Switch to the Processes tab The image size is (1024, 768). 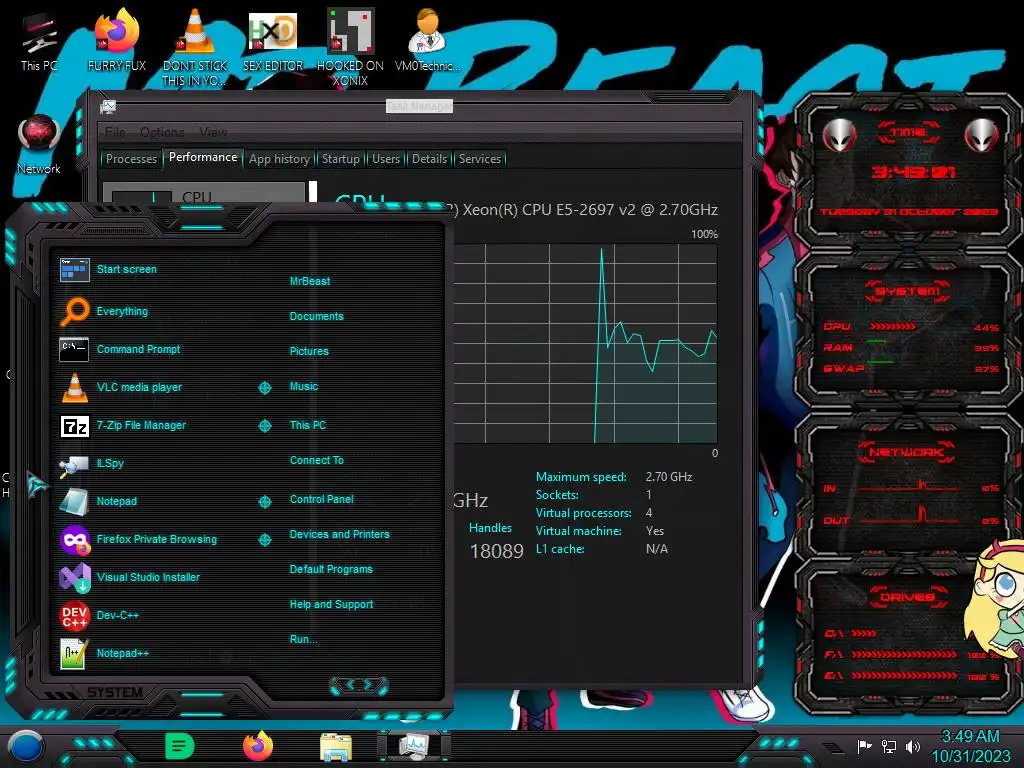click(x=131, y=159)
